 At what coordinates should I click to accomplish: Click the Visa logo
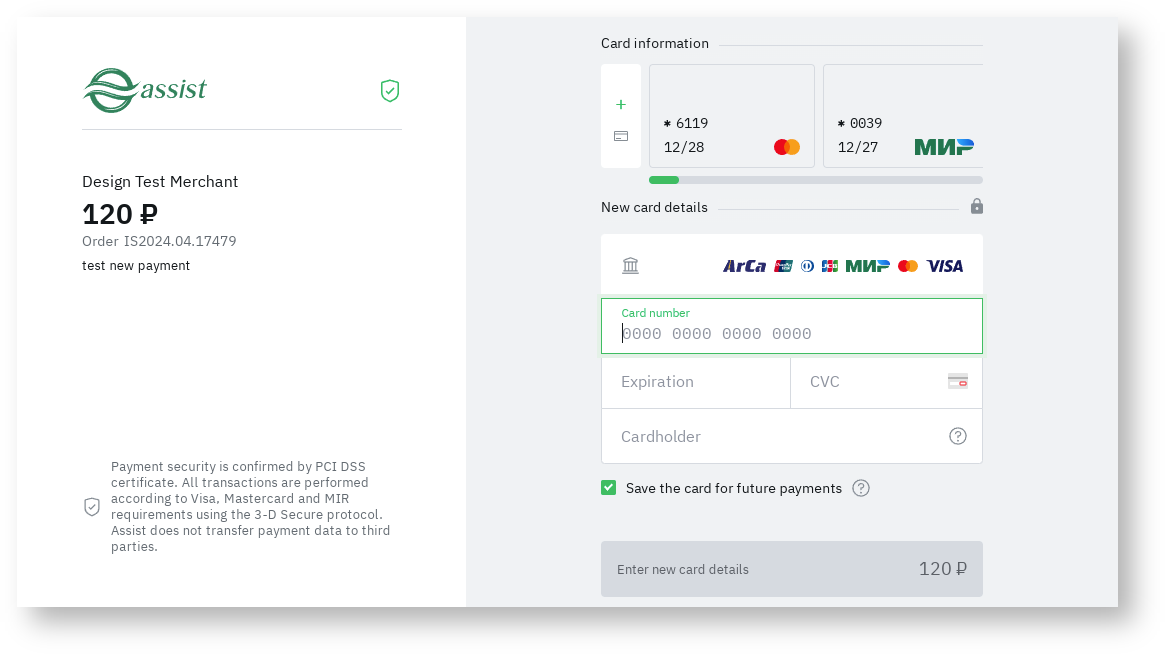[945, 266]
